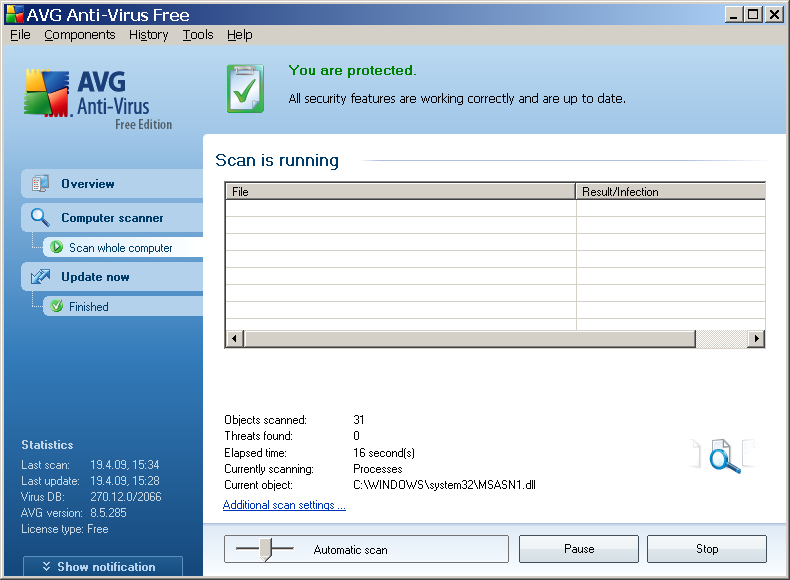Click 'All security features are working correctly' text
Screen dimensions: 790x580
tap(457, 98)
